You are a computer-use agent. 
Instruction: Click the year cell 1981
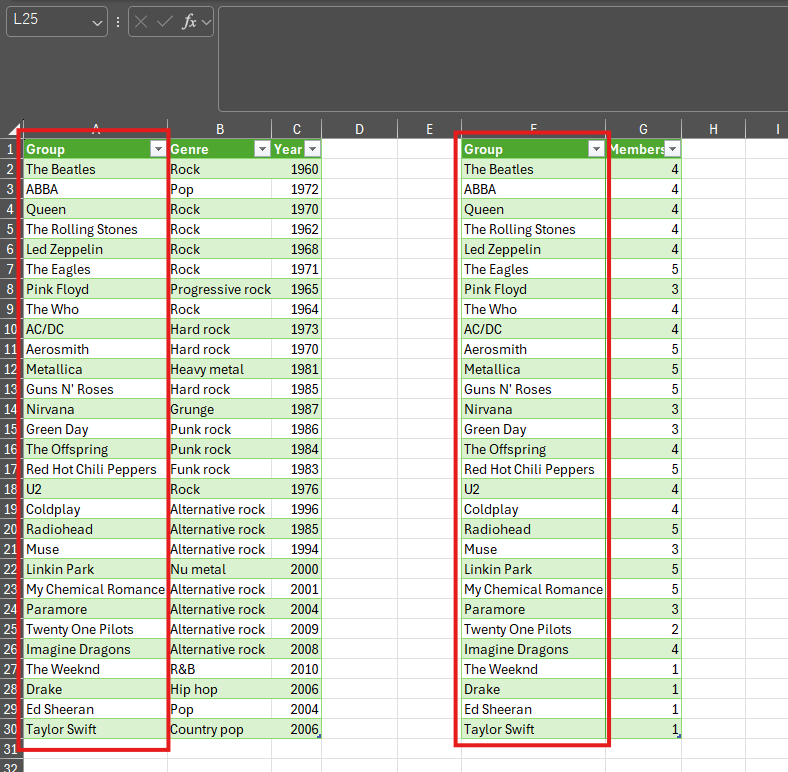coord(297,369)
